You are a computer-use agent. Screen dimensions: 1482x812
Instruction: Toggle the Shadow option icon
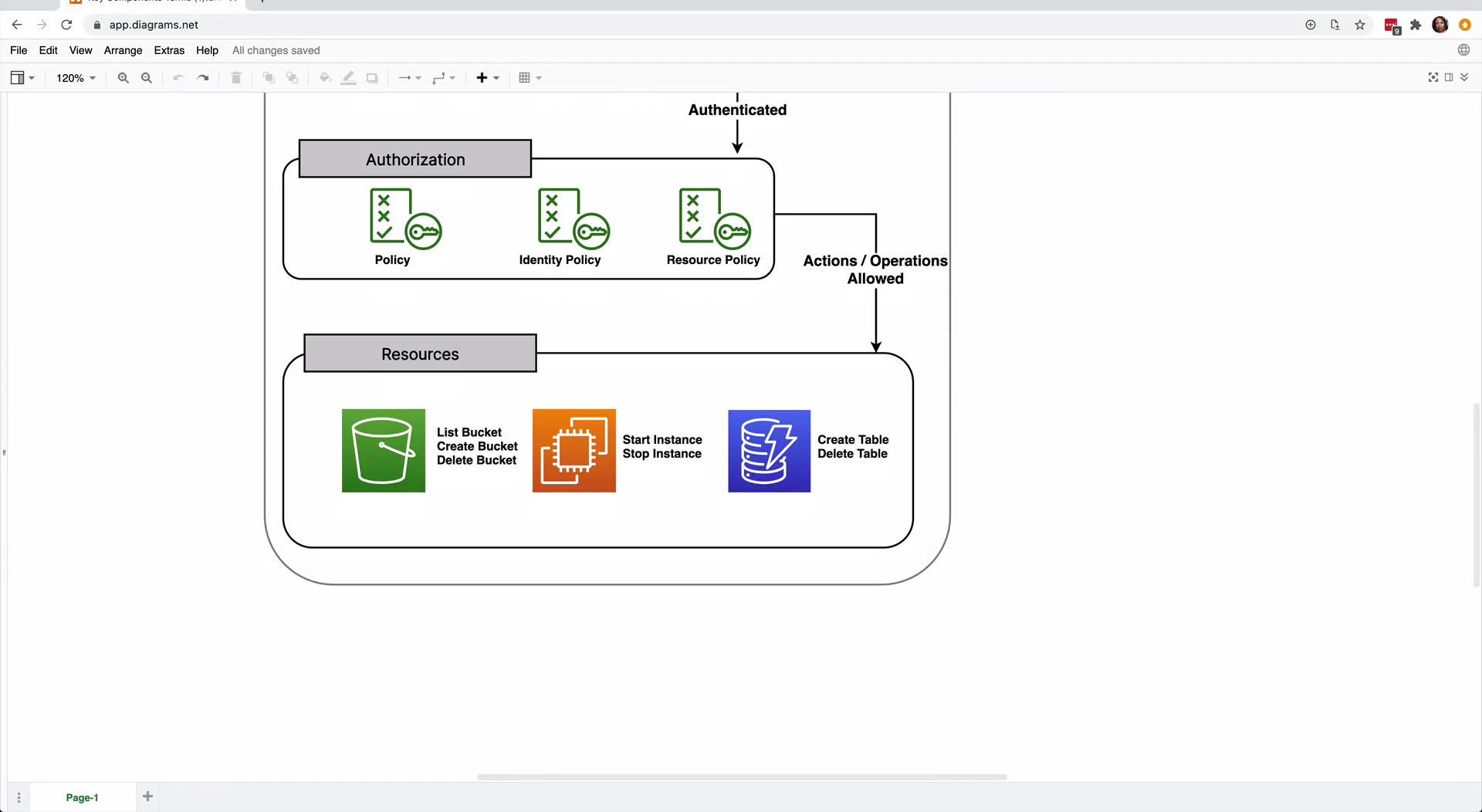point(372,78)
